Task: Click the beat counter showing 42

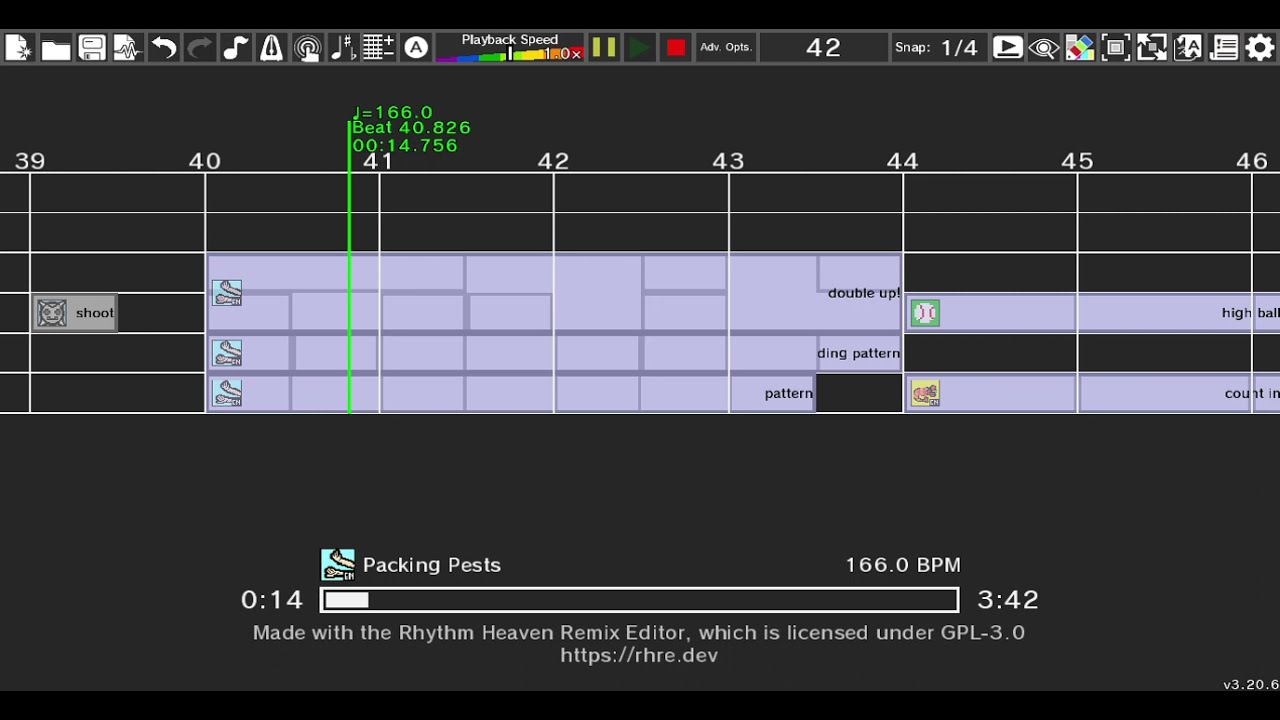Action: 823,48
